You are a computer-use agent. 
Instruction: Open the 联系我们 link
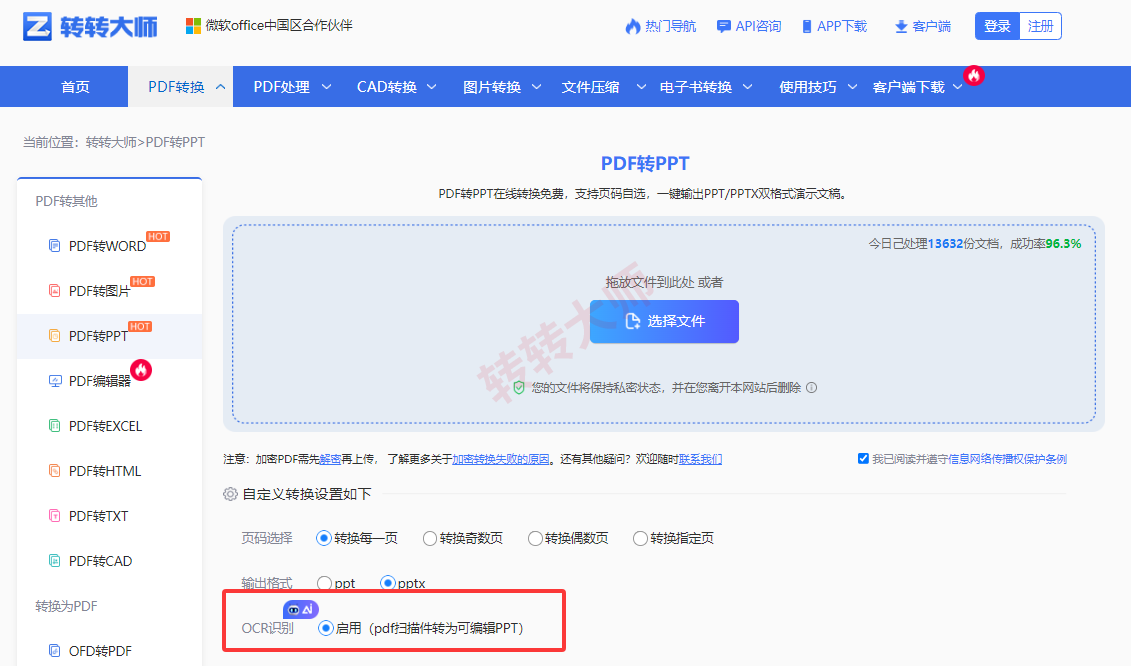tap(700, 459)
